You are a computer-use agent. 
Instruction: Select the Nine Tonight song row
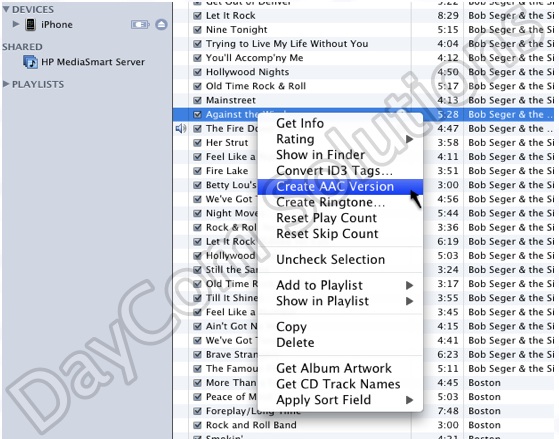pyautogui.click(x=364, y=30)
